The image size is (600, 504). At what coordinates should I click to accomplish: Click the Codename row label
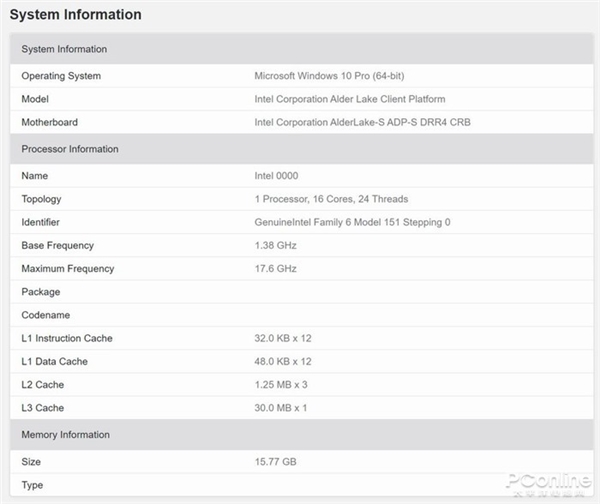click(x=46, y=315)
